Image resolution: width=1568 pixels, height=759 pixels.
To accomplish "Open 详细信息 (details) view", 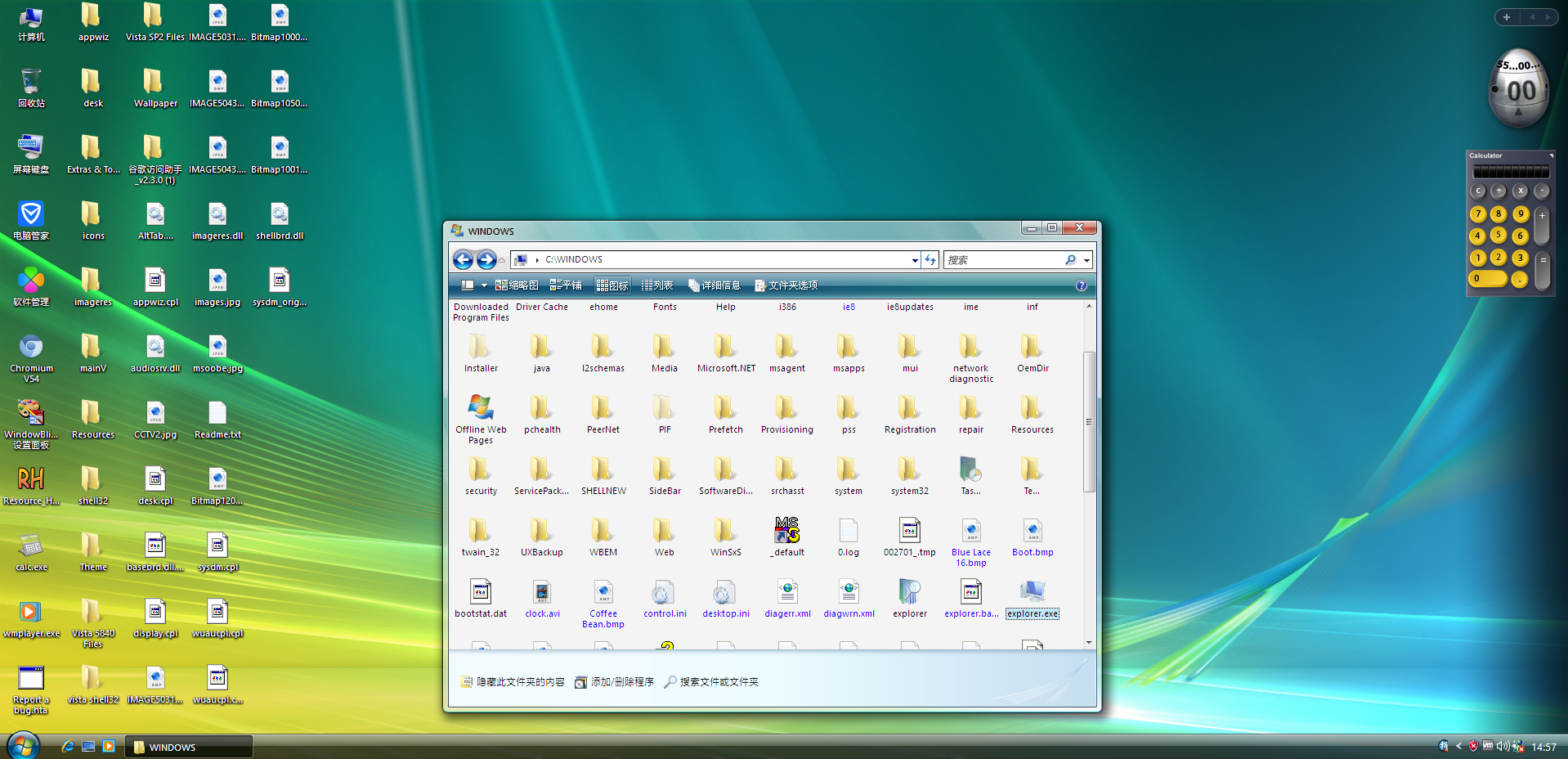I will coord(715,285).
